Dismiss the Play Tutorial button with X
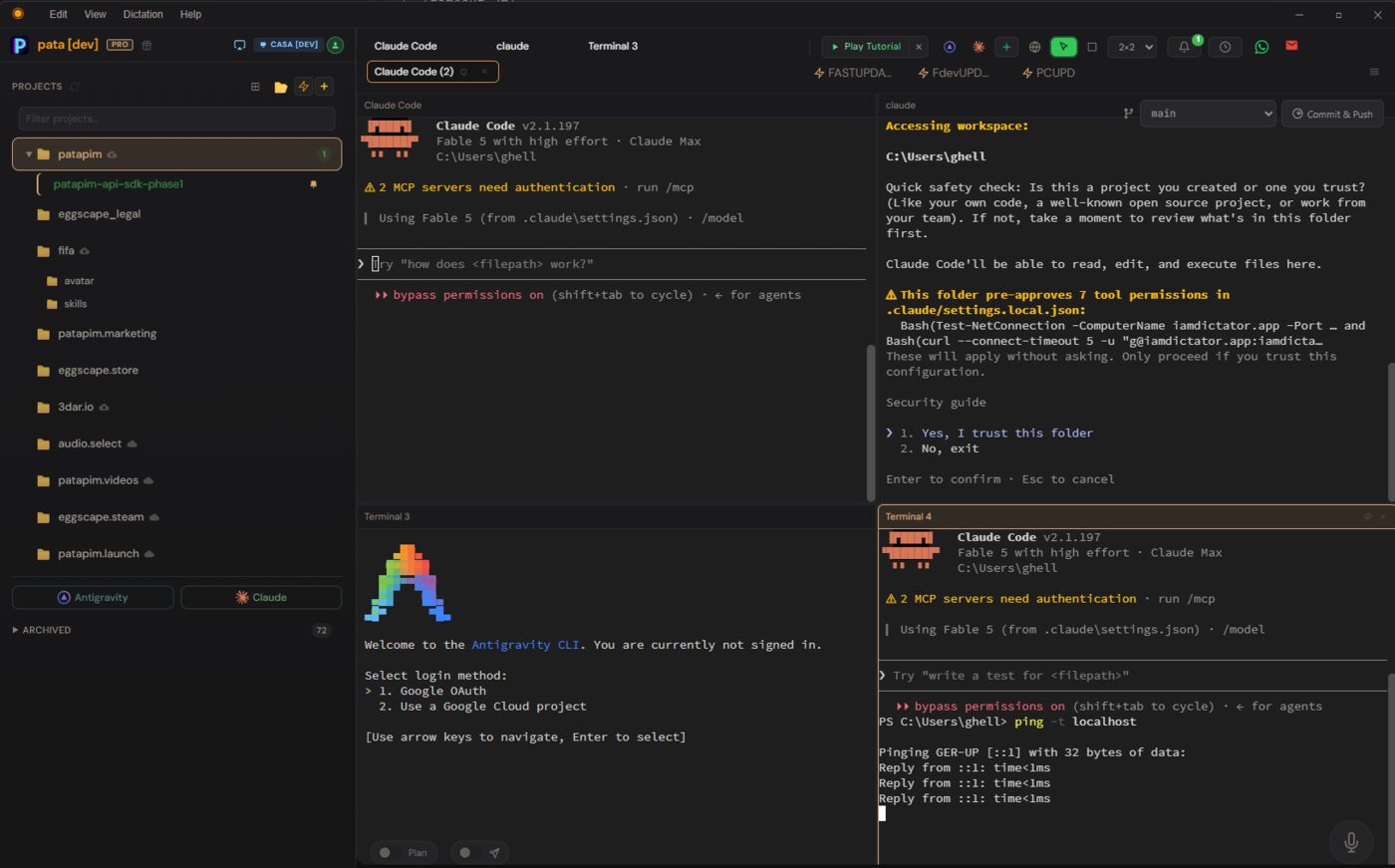 tap(919, 47)
